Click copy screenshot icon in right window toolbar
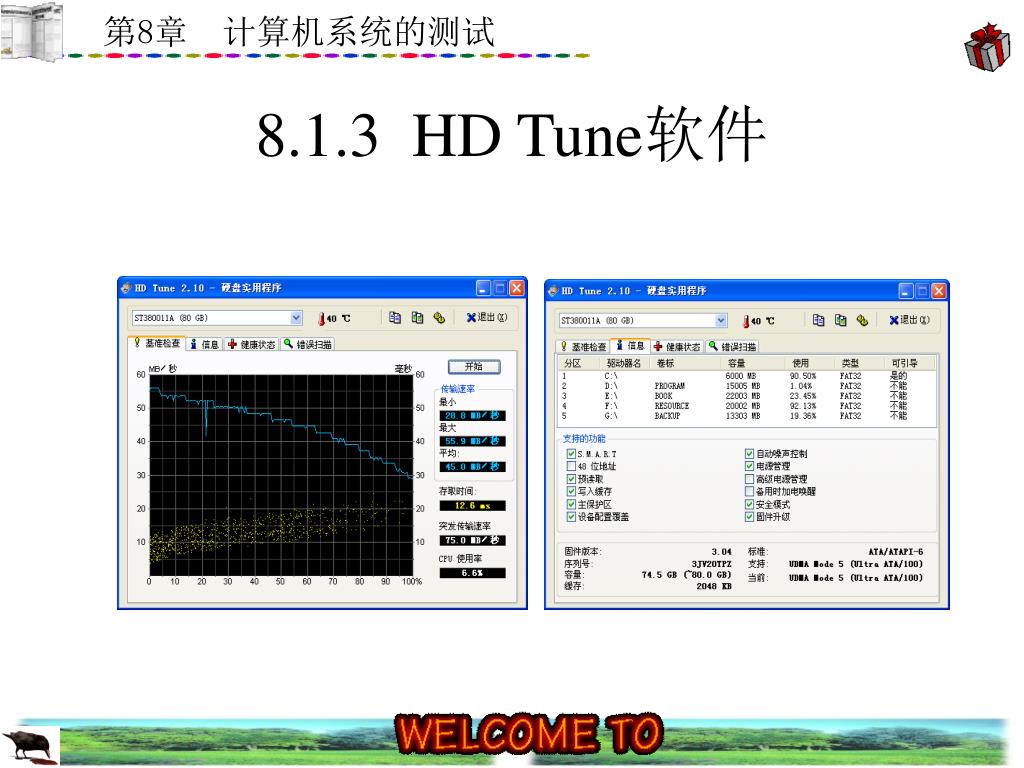The width and height of the screenshot is (1024, 768). pos(840,320)
